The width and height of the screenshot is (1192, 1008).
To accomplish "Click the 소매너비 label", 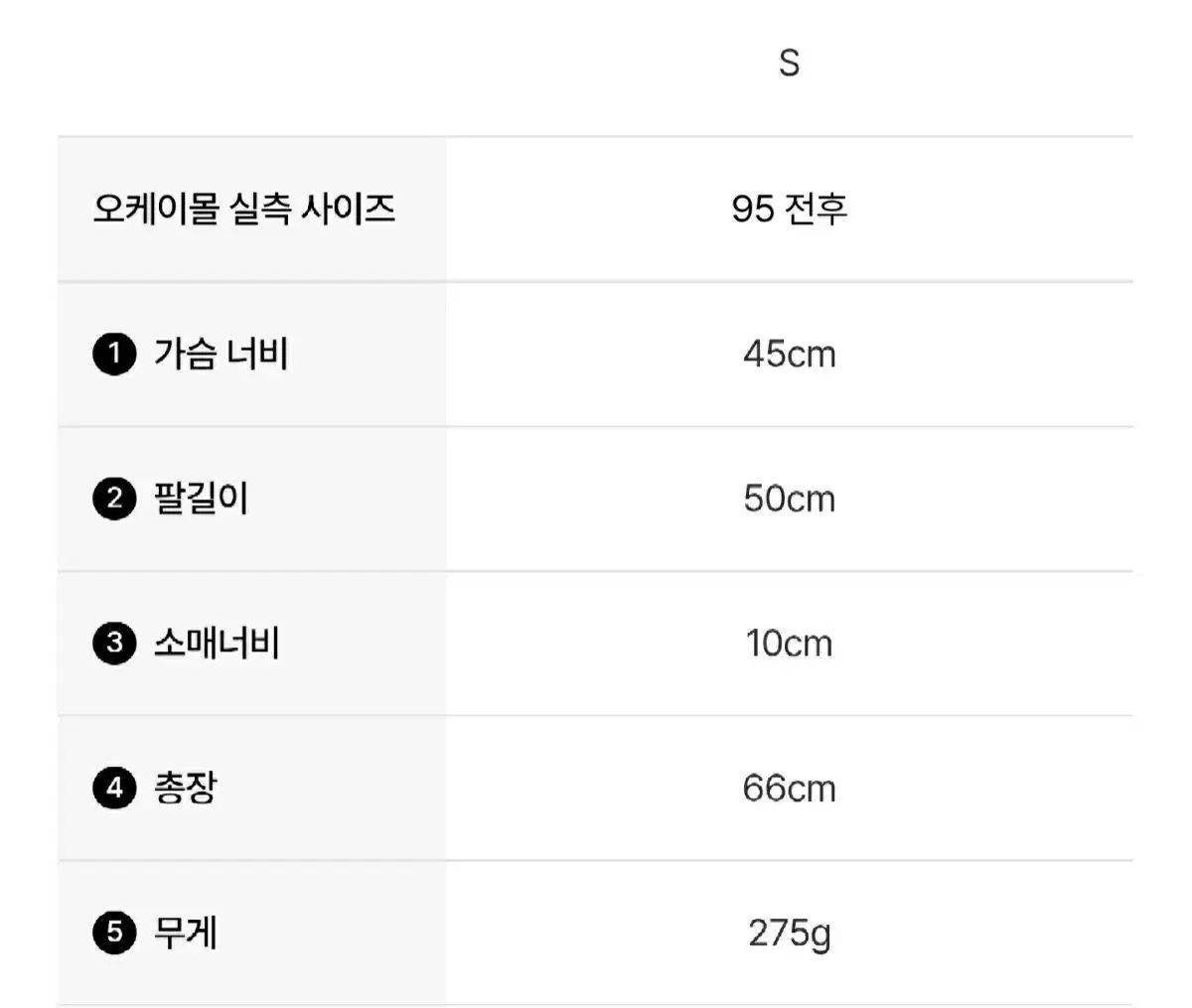I will point(217,644).
